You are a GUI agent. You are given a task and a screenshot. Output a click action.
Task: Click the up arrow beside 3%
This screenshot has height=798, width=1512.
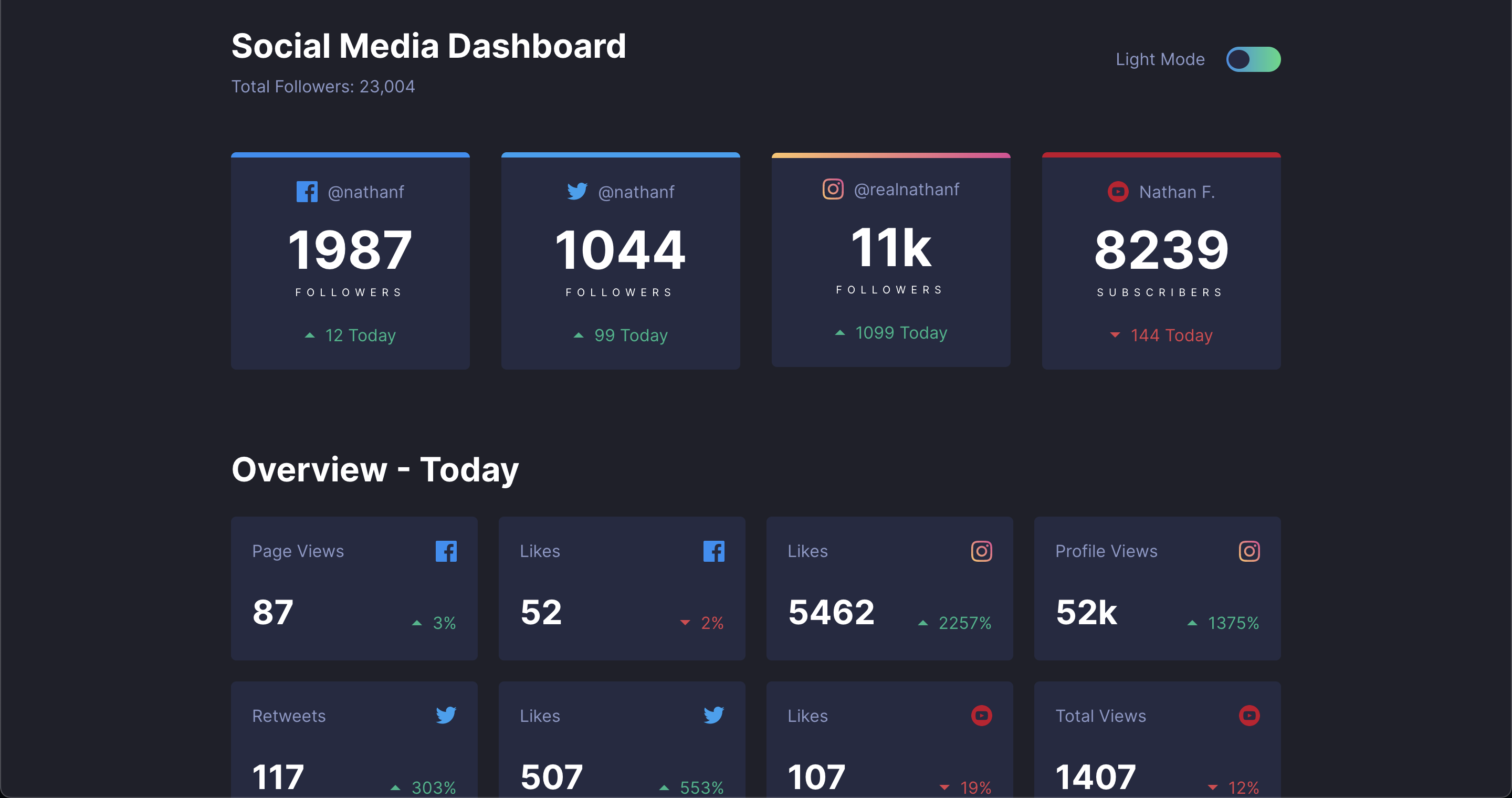click(x=417, y=623)
